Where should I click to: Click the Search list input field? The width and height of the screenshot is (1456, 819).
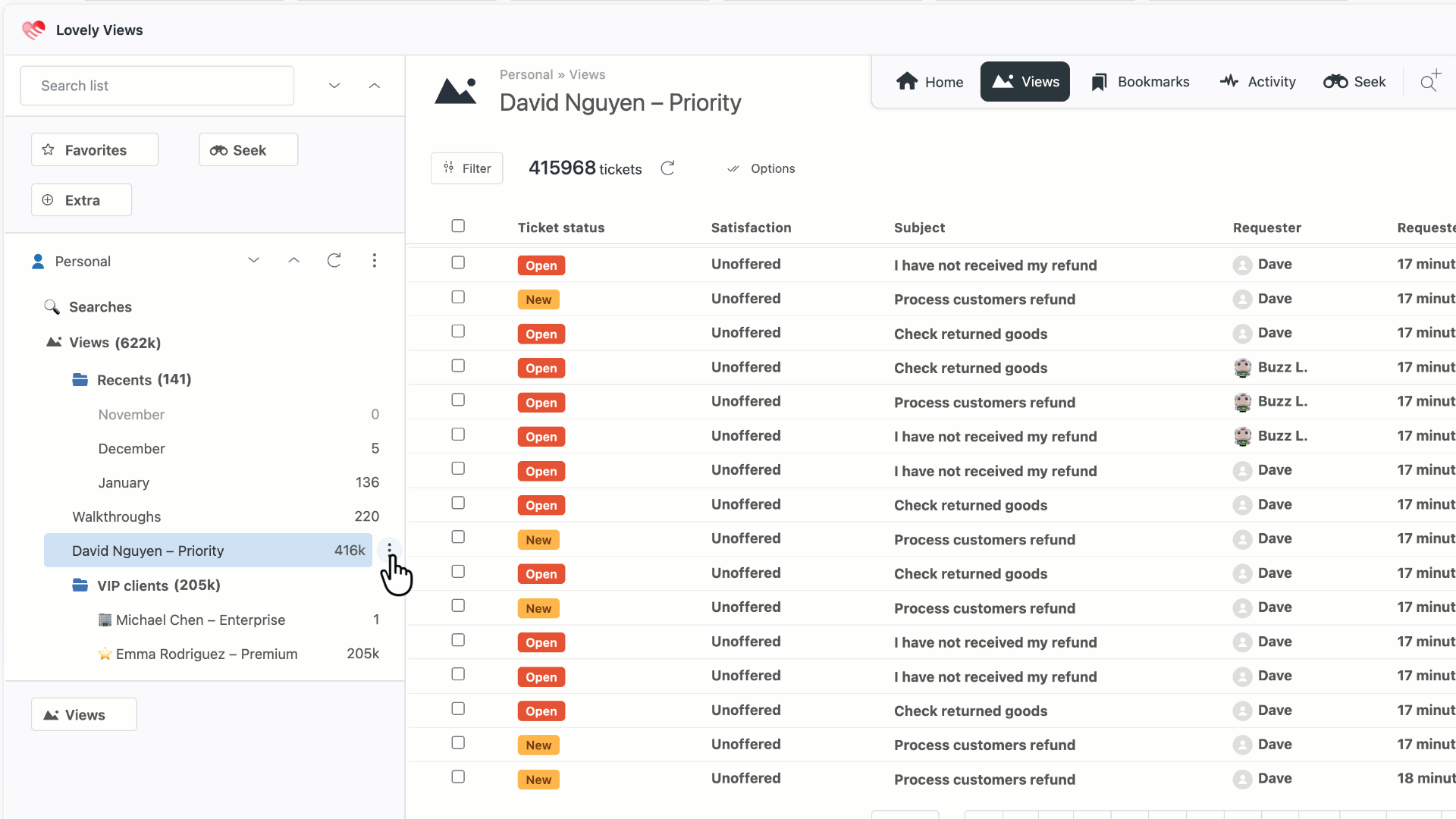pos(157,86)
